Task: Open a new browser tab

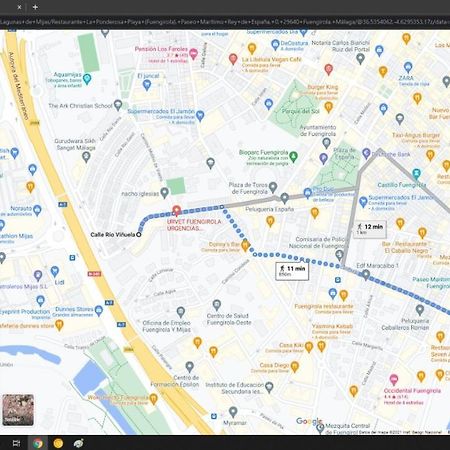Action: pyautogui.click(x=35, y=7)
